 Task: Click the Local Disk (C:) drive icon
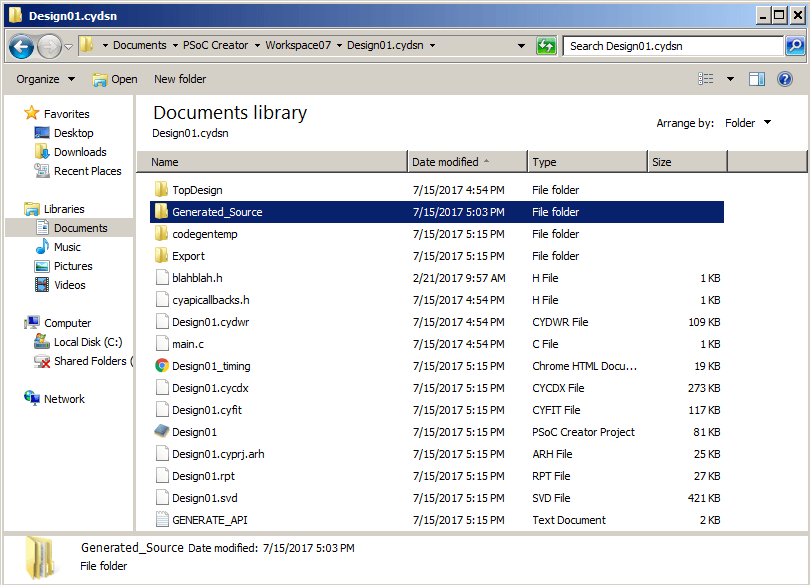pyautogui.click(x=42, y=341)
